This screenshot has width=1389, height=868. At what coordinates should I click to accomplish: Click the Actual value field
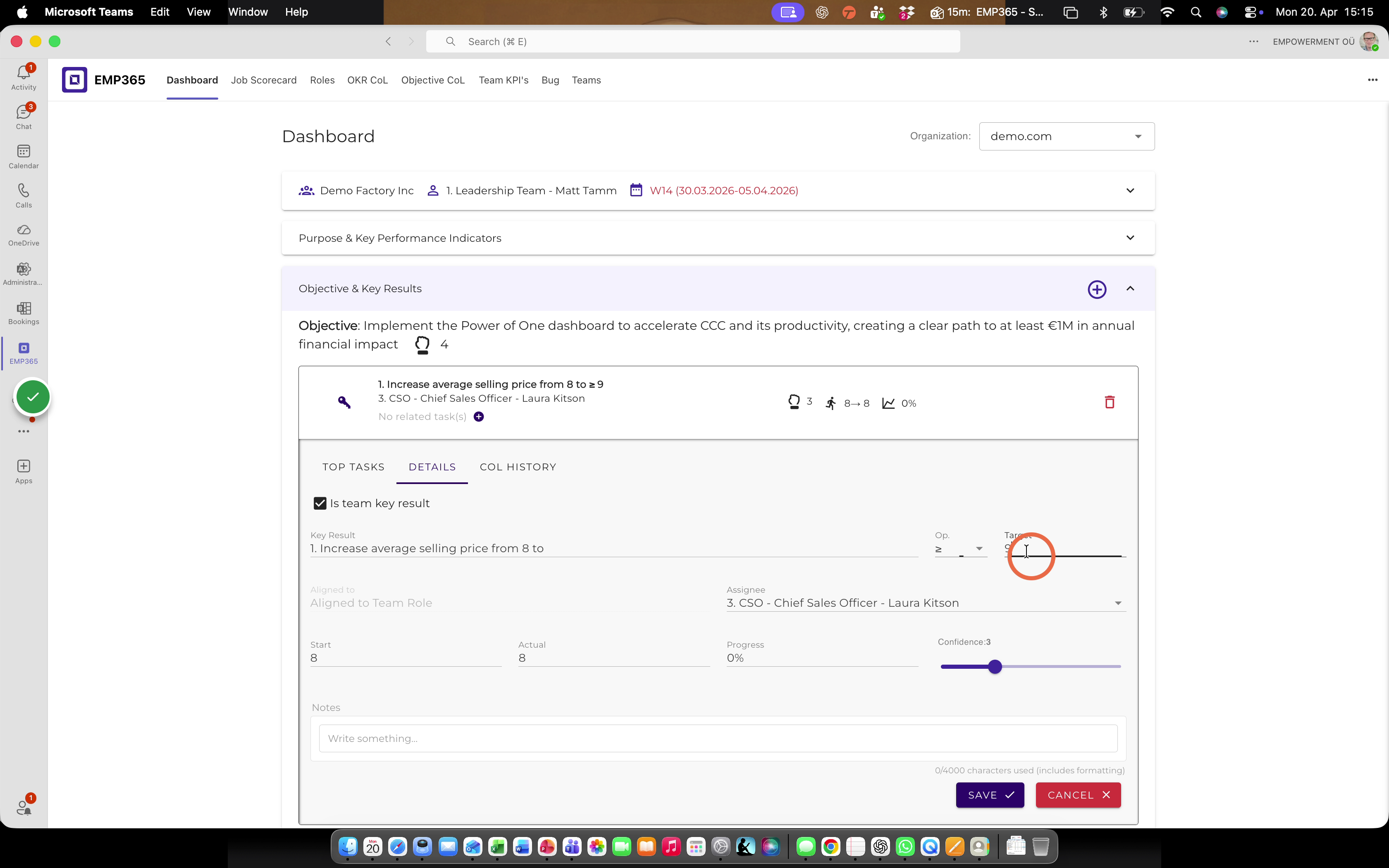click(x=613, y=658)
